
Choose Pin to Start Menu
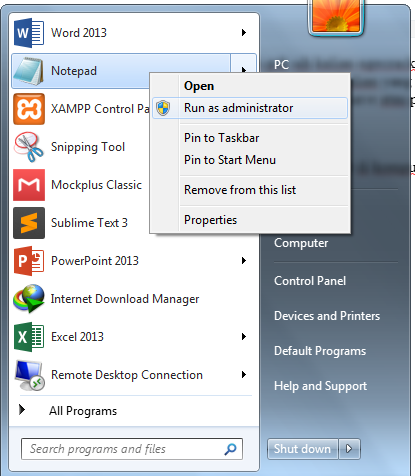pyautogui.click(x=250, y=160)
